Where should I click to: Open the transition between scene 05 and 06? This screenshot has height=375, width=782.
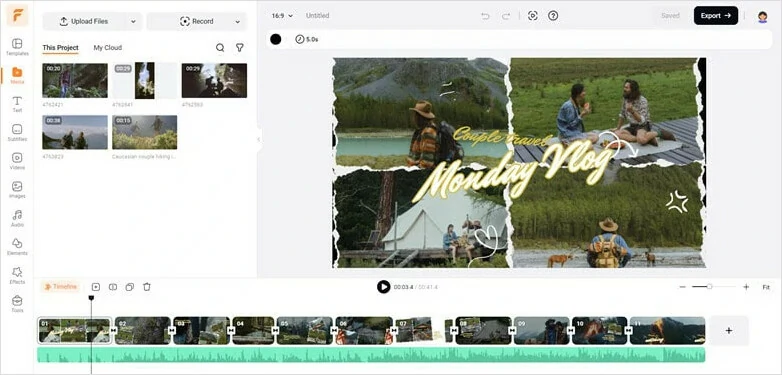click(334, 330)
